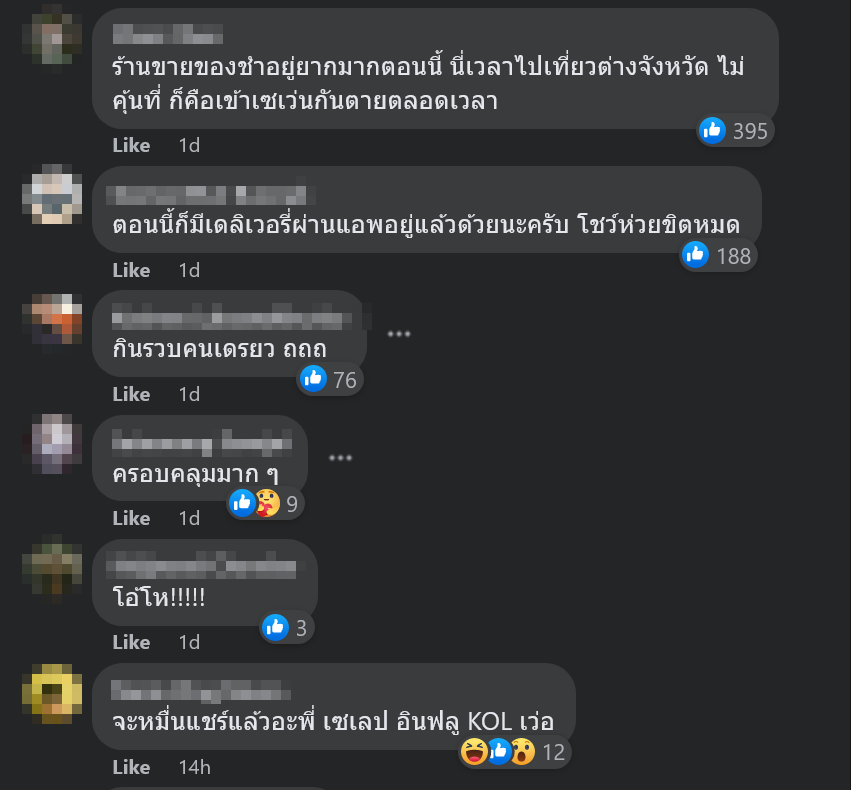This screenshot has height=795, width=857.
Task: Like the ครอบคลุมมาก comment
Action: coord(131,519)
